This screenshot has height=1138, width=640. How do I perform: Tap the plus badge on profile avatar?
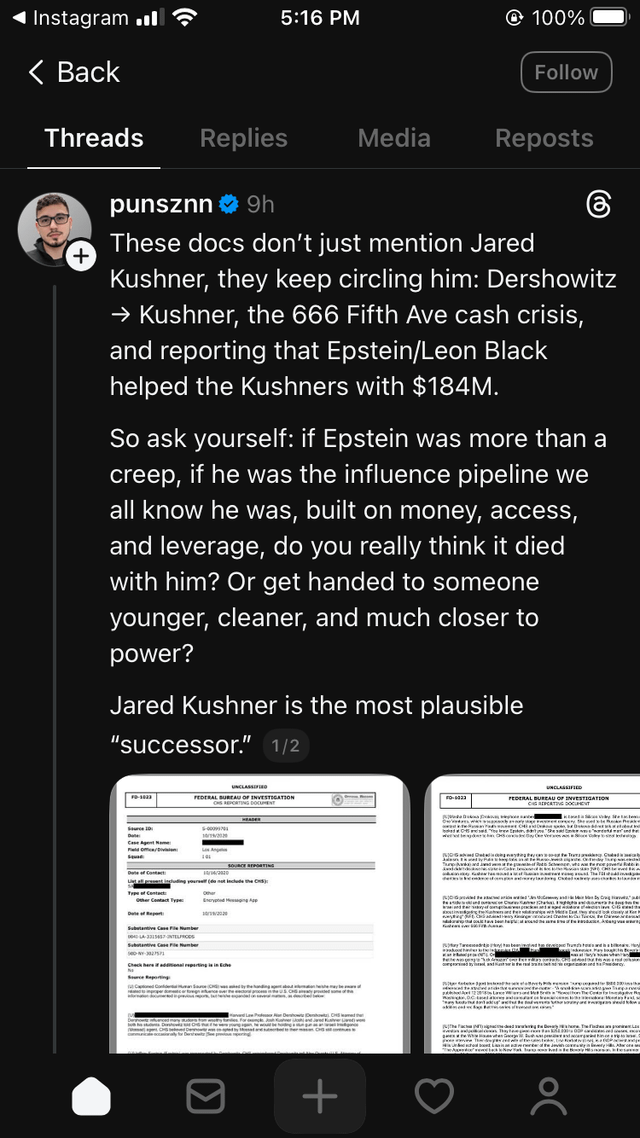click(80, 257)
